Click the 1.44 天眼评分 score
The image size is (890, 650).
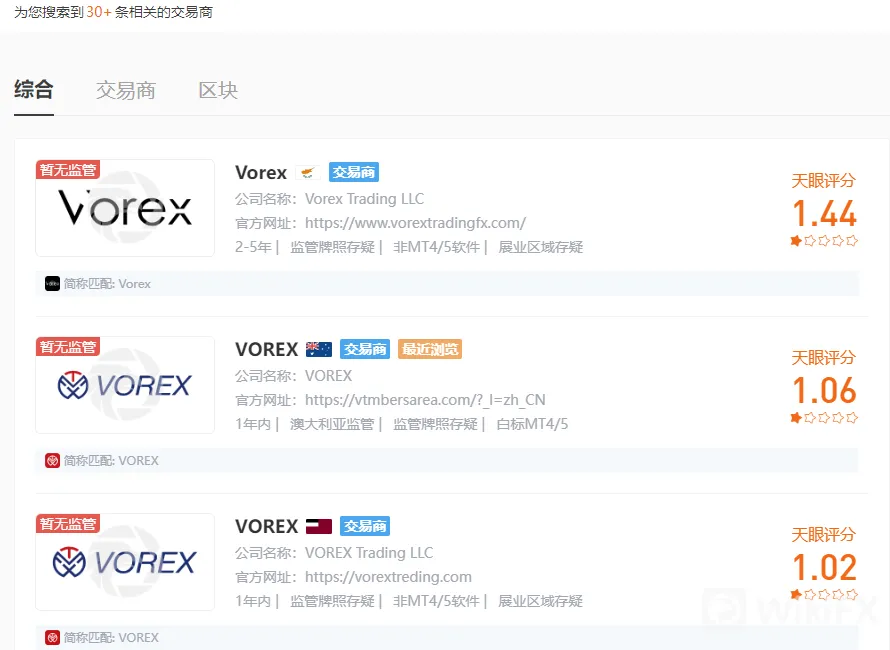tap(824, 213)
